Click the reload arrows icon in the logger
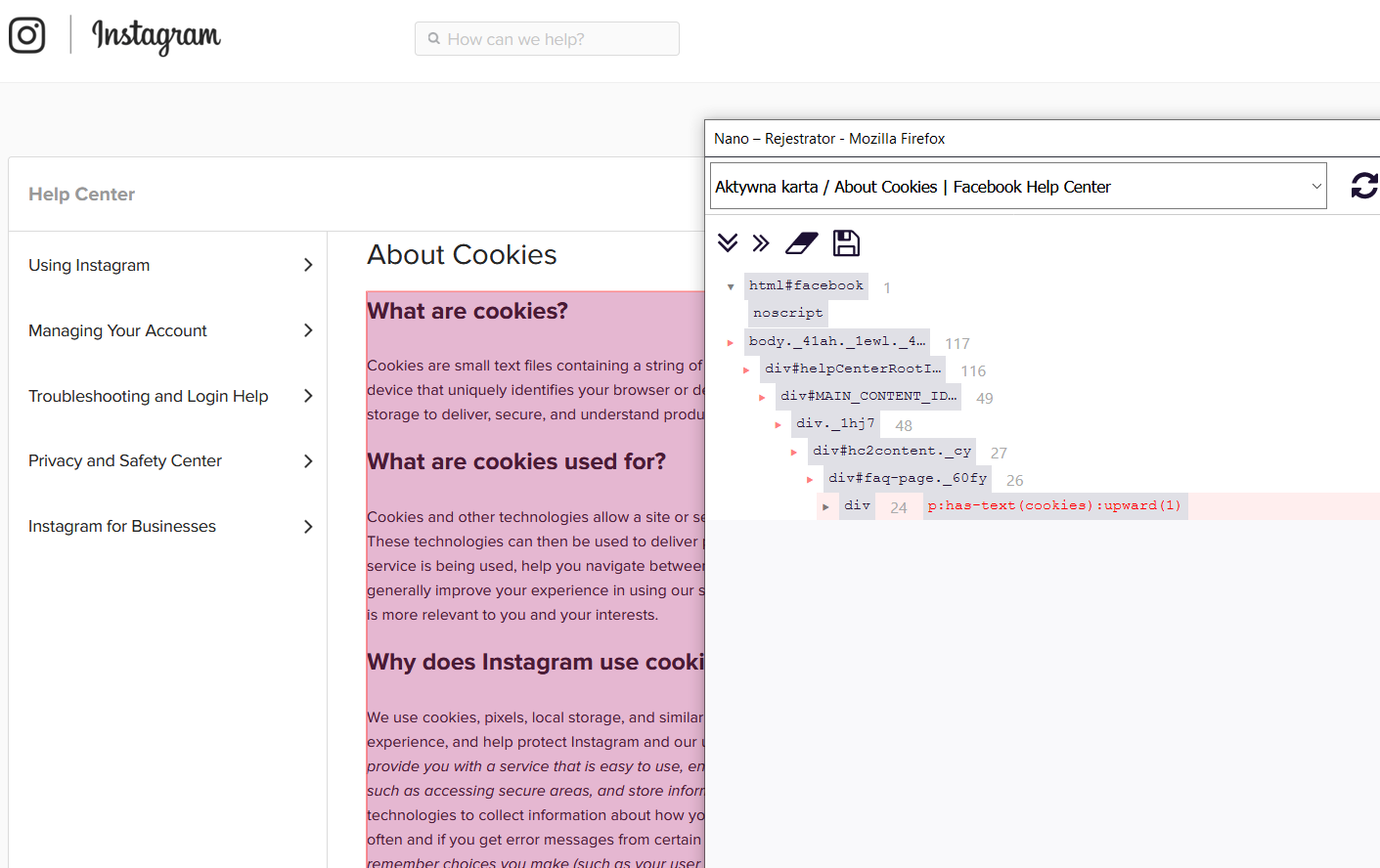 [x=1364, y=186]
